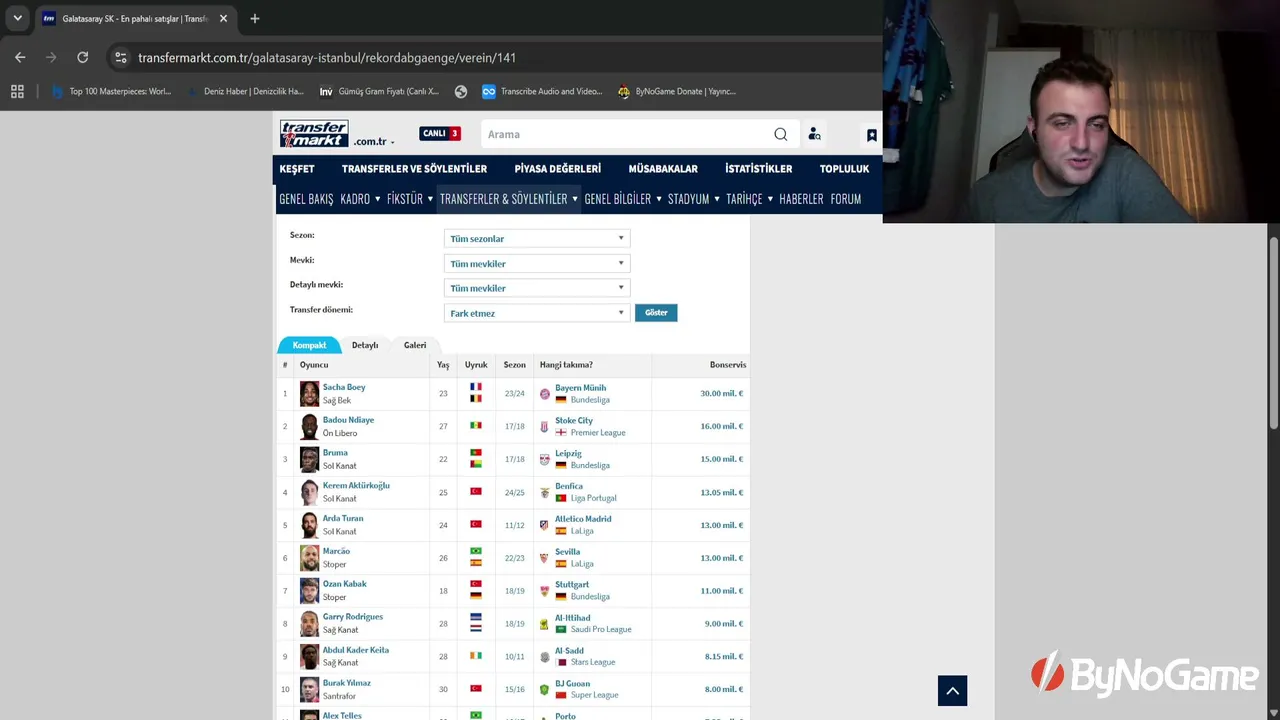Click the page's vertical scrollbar
The width and height of the screenshot is (1280, 720).
point(1273,335)
